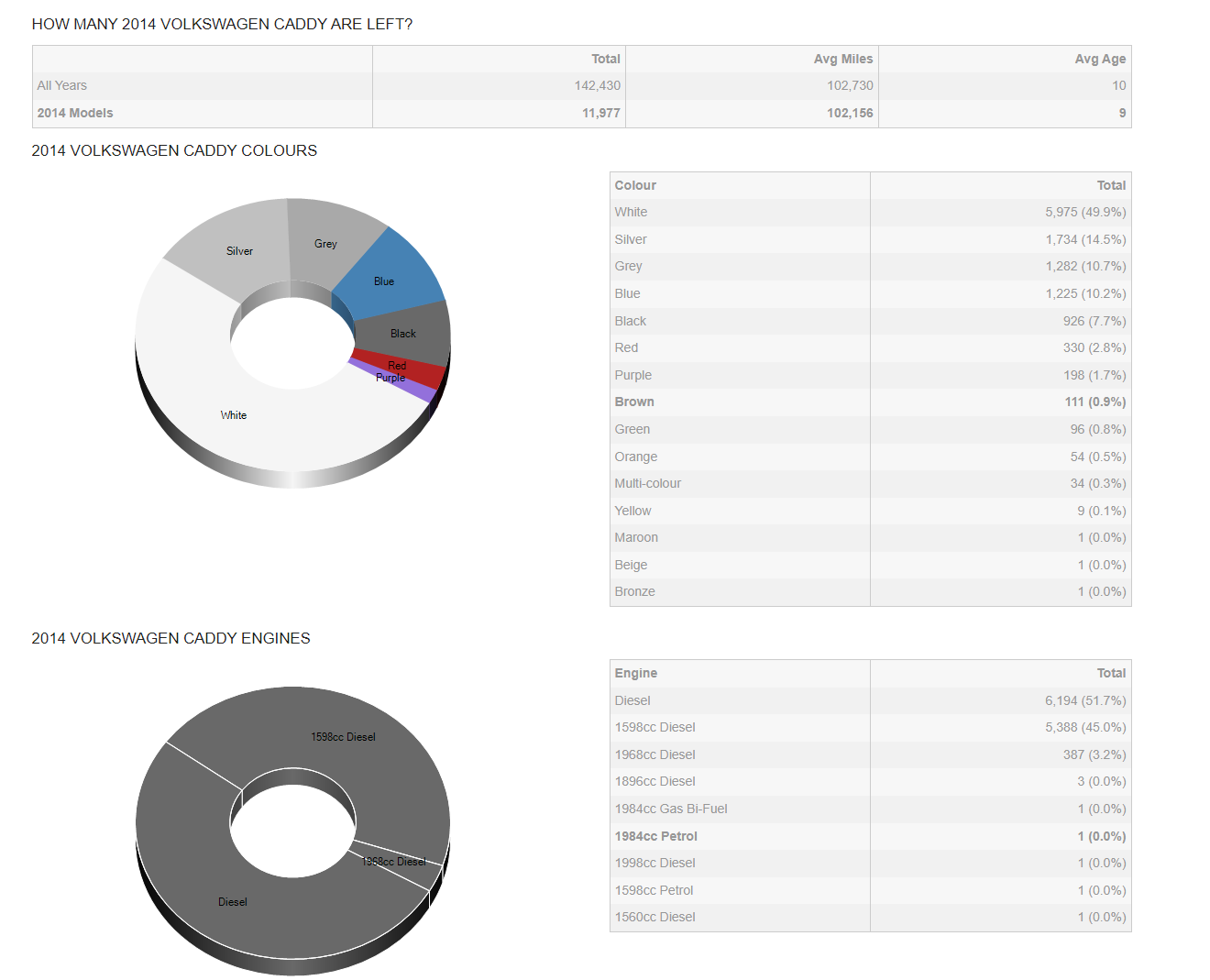The height and width of the screenshot is (980, 1210).
Task: Click the Green total '96 (0.8%)'
Action: 1098,429
